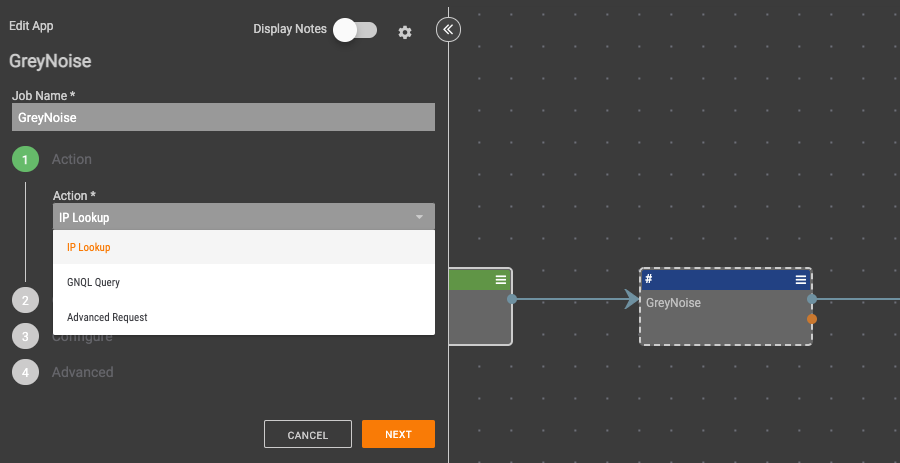Image resolution: width=900 pixels, height=463 pixels.
Task: Click the Action step label
Action: point(72,159)
